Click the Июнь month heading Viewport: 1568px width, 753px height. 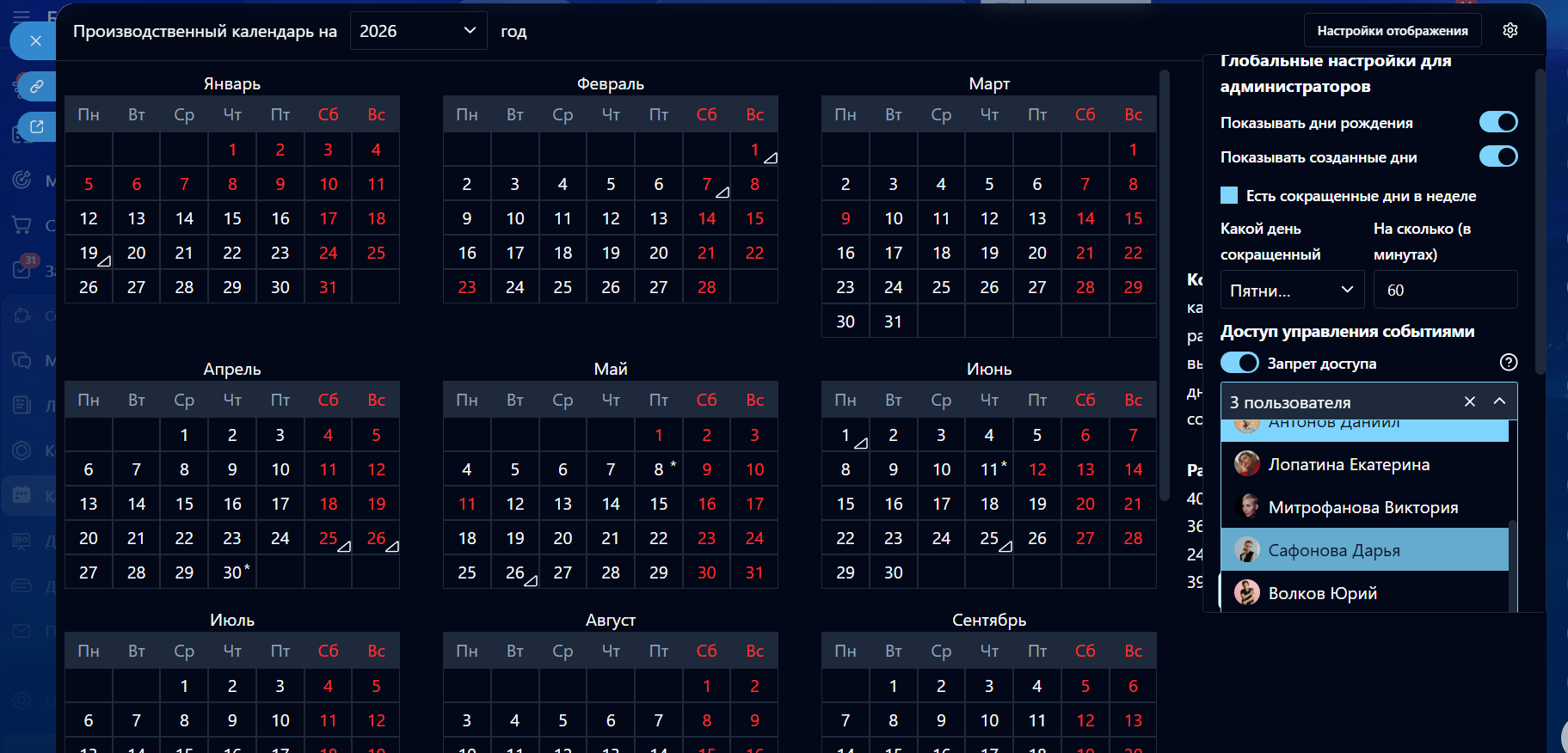pyautogui.click(x=989, y=369)
